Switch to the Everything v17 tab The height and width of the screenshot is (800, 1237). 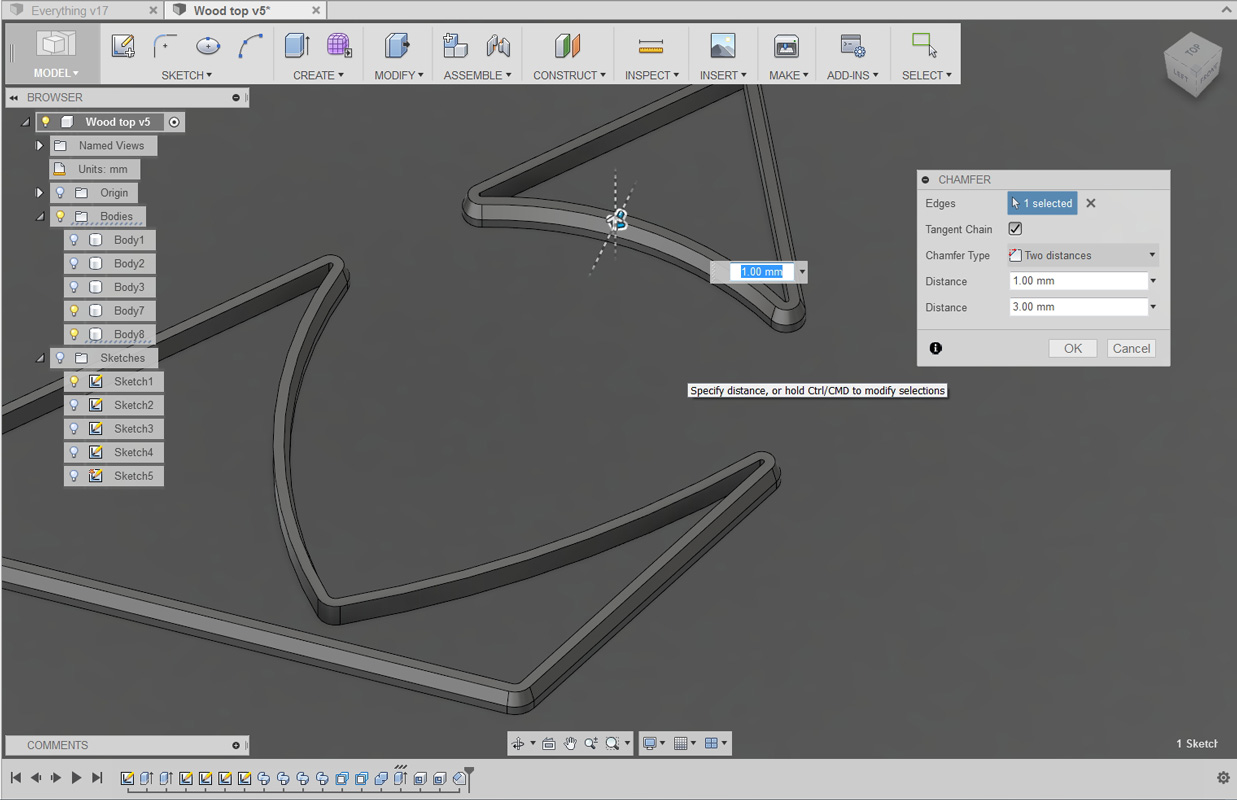(82, 10)
